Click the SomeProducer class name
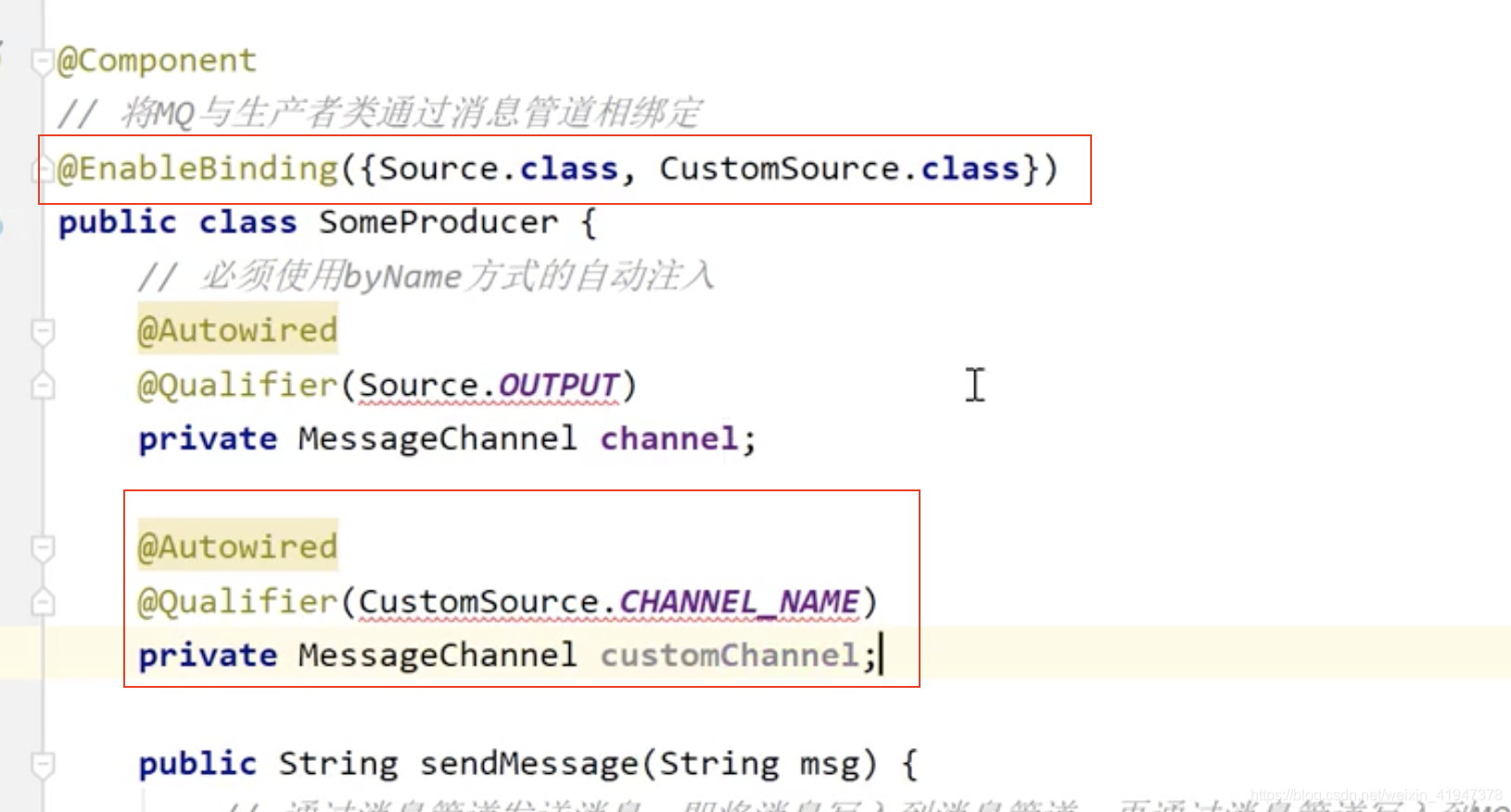Screen dimensions: 1511x812 pyautogui.click(x=438, y=222)
